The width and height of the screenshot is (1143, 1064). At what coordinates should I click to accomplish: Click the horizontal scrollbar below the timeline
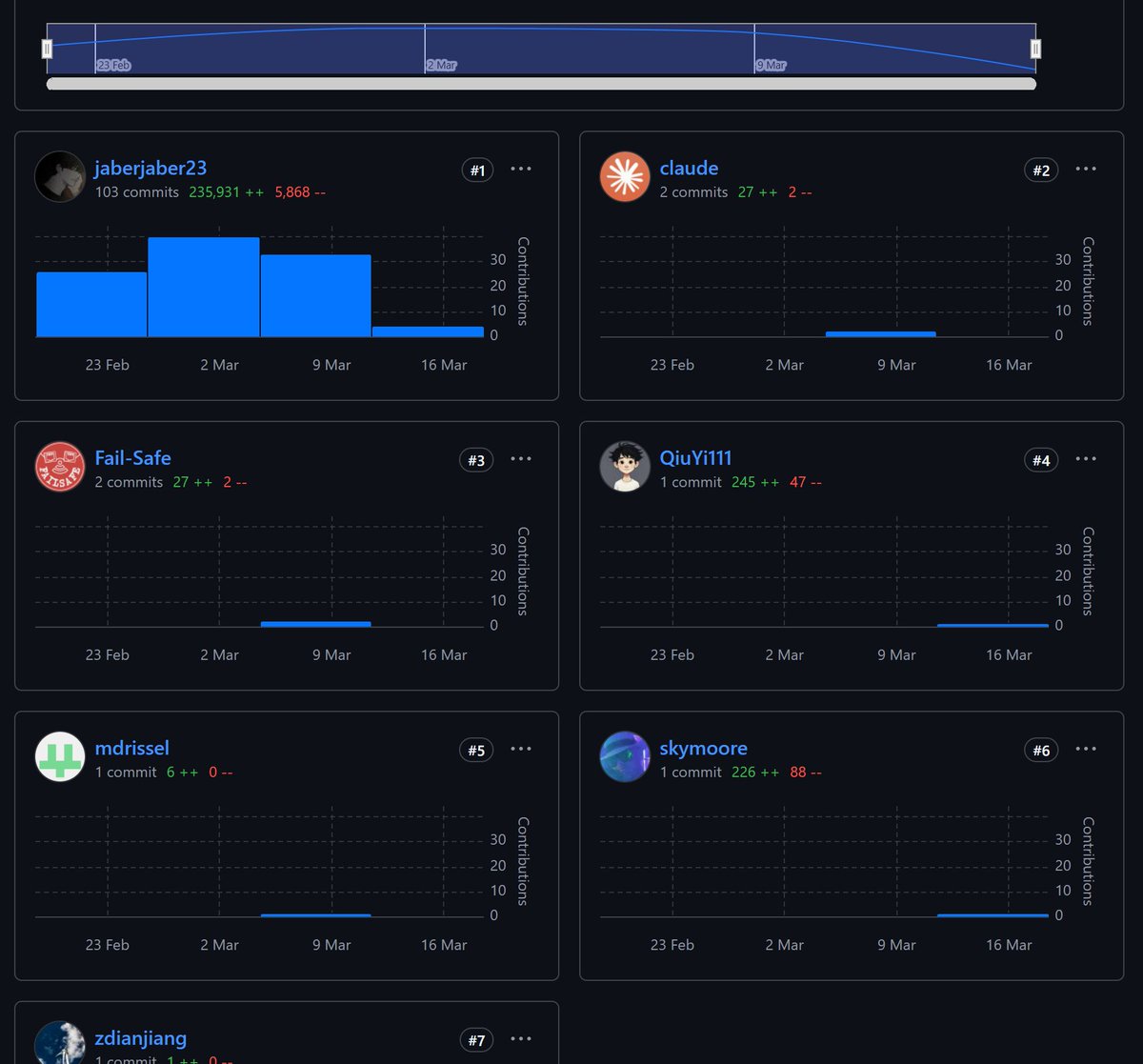pos(540,84)
